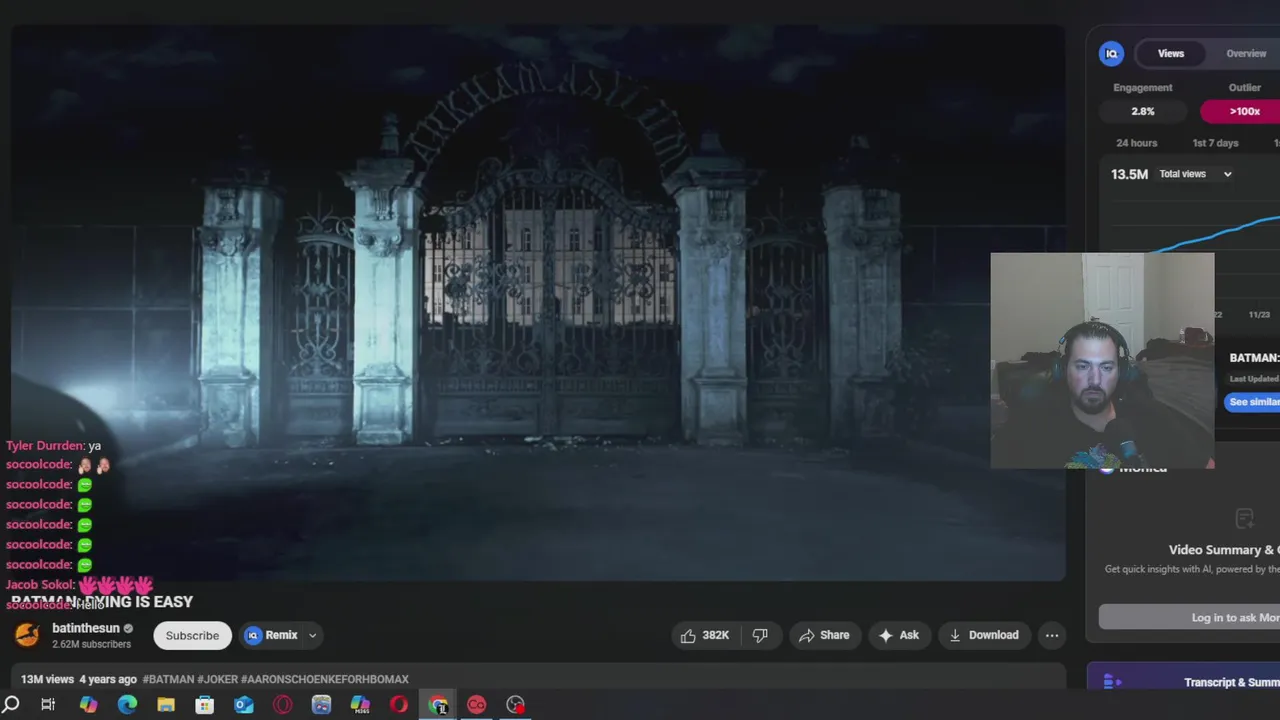The width and height of the screenshot is (1280, 720).
Task: Switch to the Chrome window on taskbar
Action: coord(438,705)
